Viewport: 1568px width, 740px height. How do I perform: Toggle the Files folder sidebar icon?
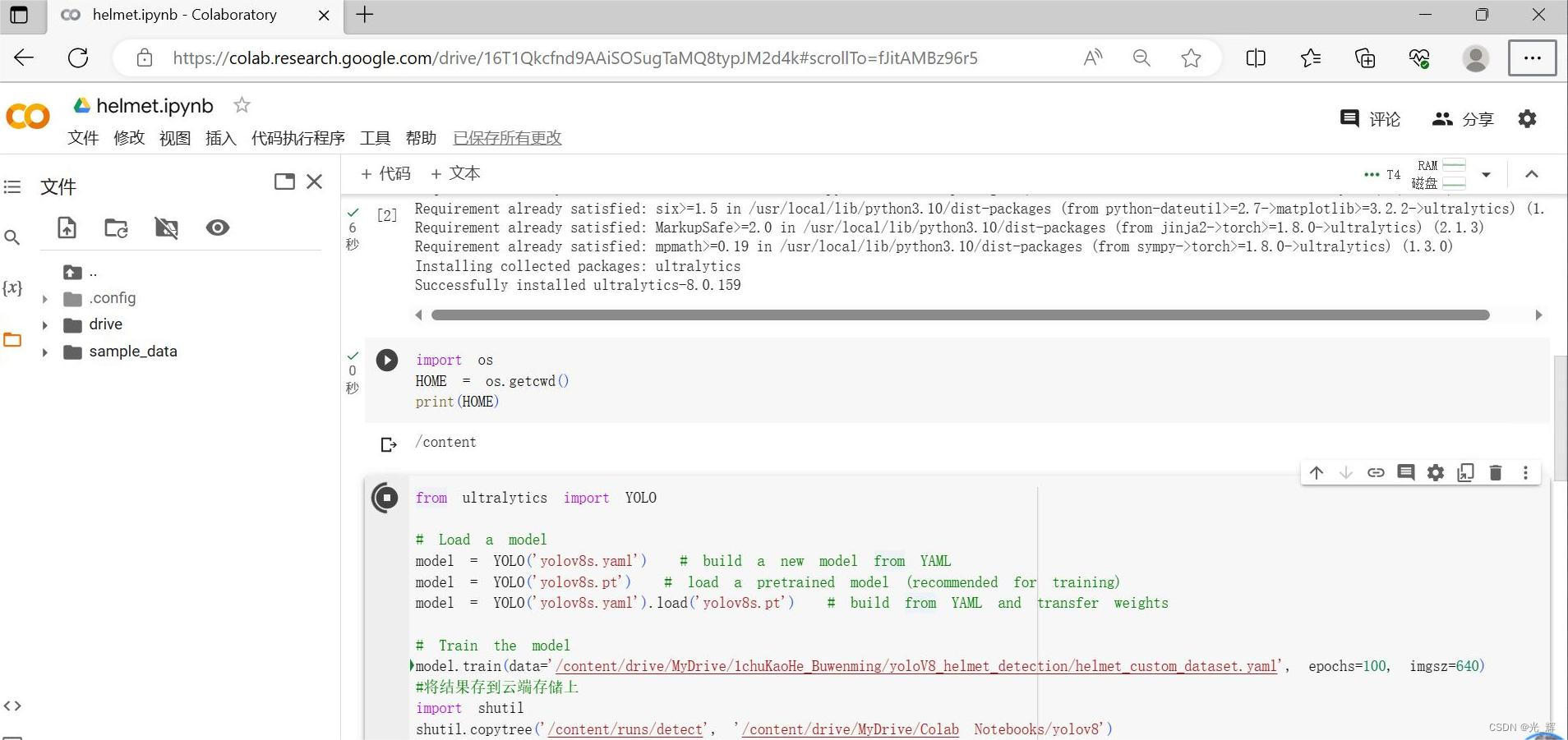click(12, 339)
